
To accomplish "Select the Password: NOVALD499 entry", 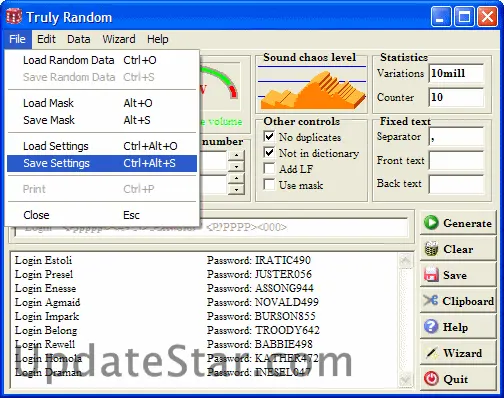I will pyautogui.click(x=263, y=302).
